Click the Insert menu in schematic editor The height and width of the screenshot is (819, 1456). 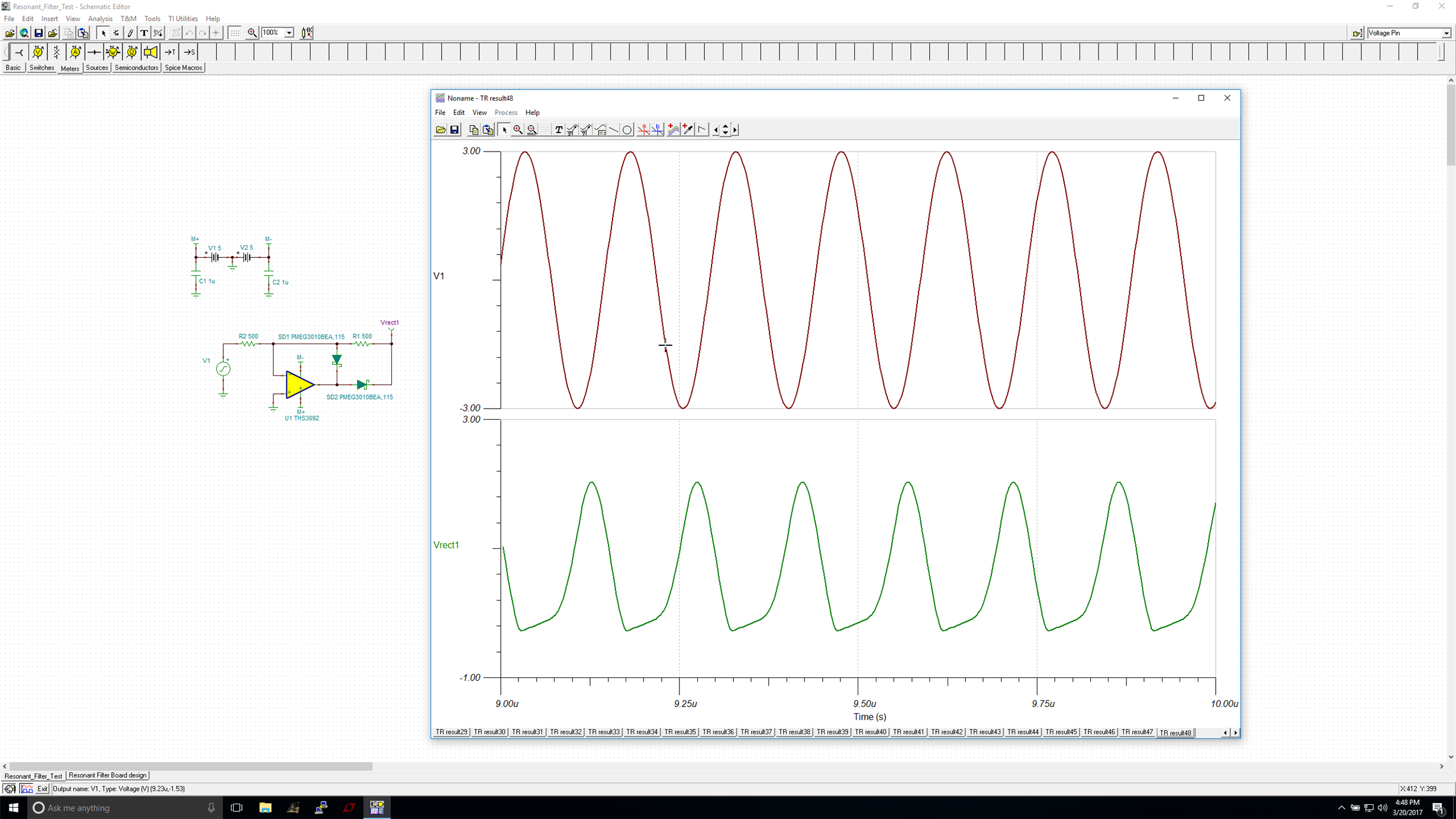point(50,19)
